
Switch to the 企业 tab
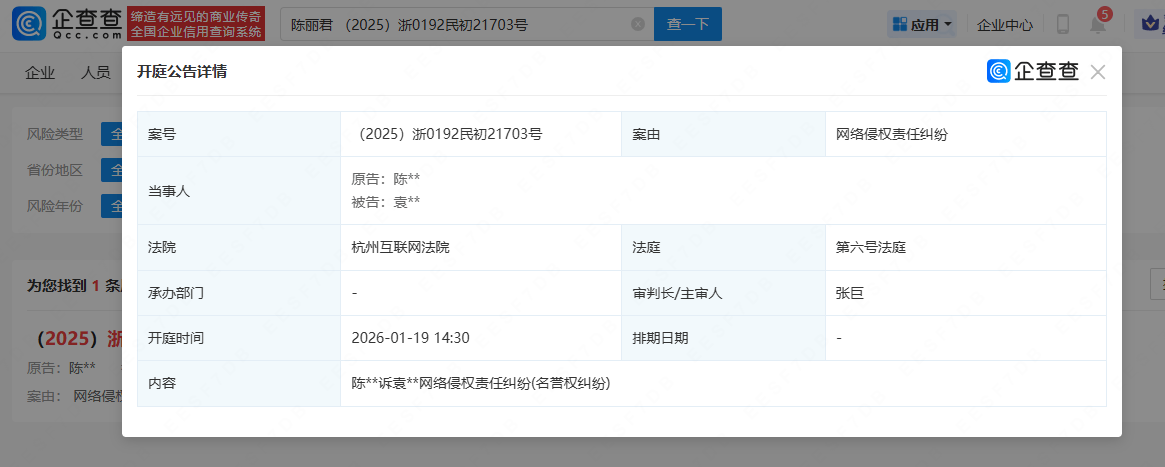[x=40, y=72]
